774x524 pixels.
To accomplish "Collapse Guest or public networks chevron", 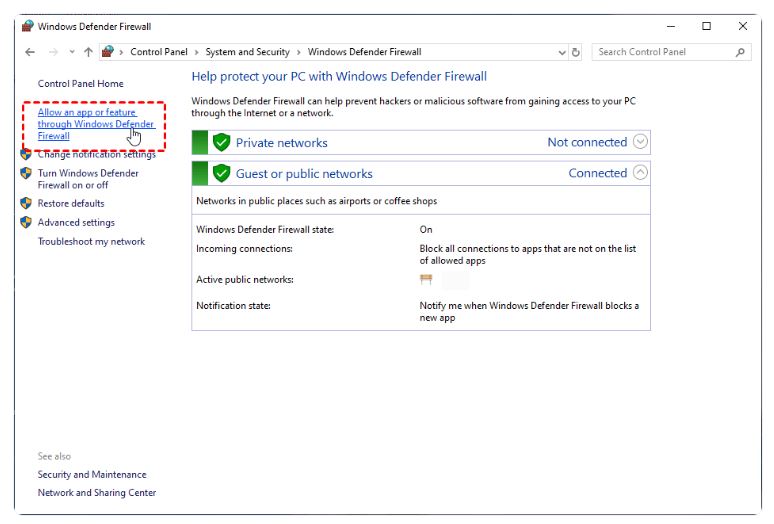I will pyautogui.click(x=640, y=172).
